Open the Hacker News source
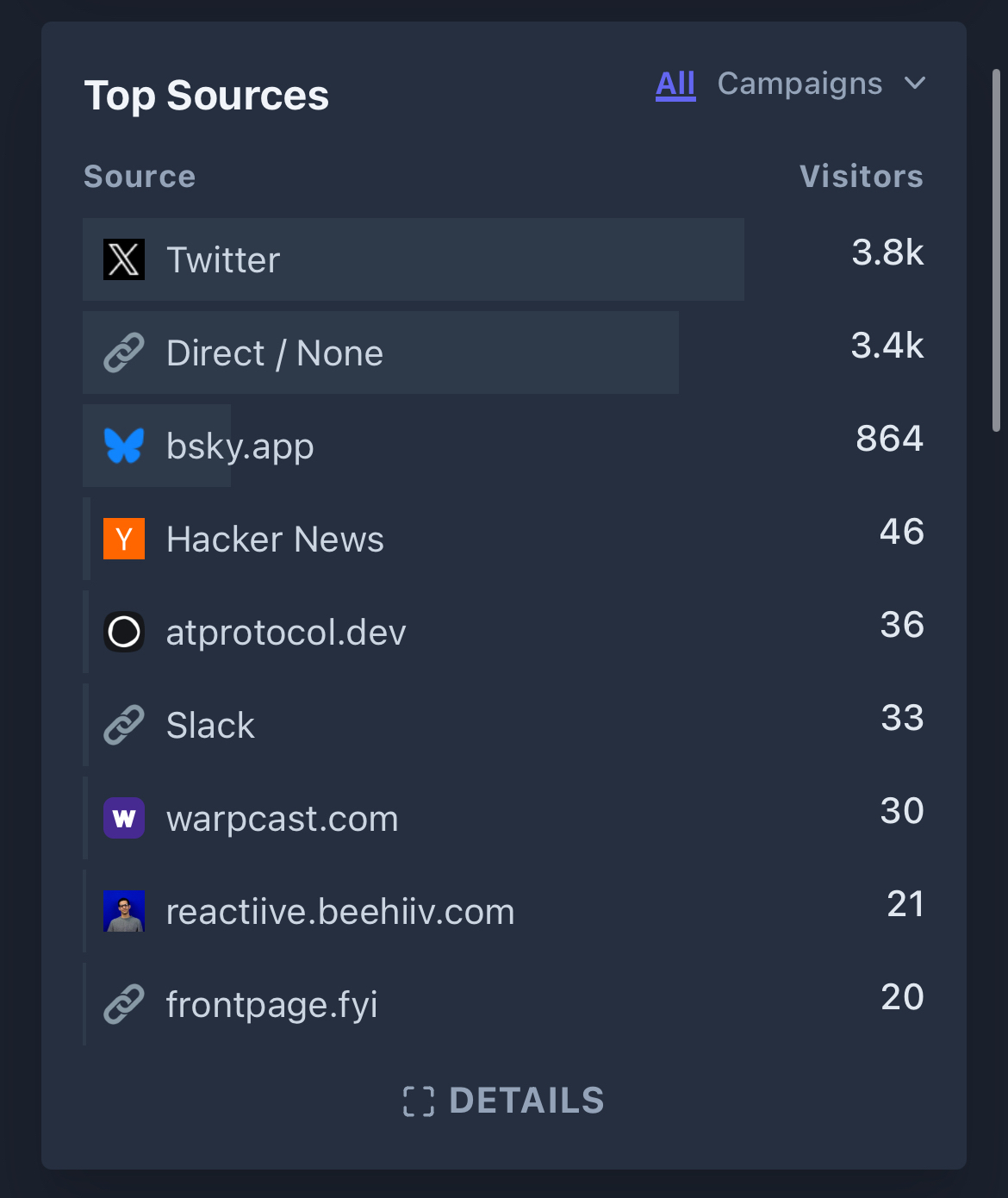1008x1198 pixels. tap(275, 539)
